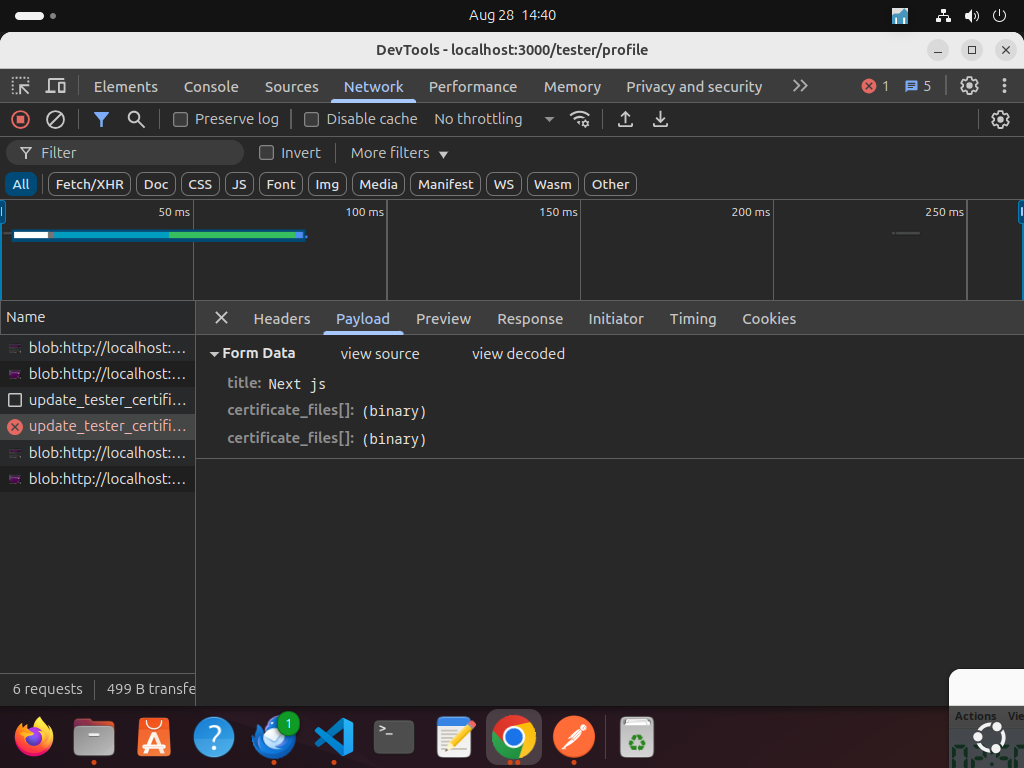Check the Disable cache checkbox

(312, 119)
